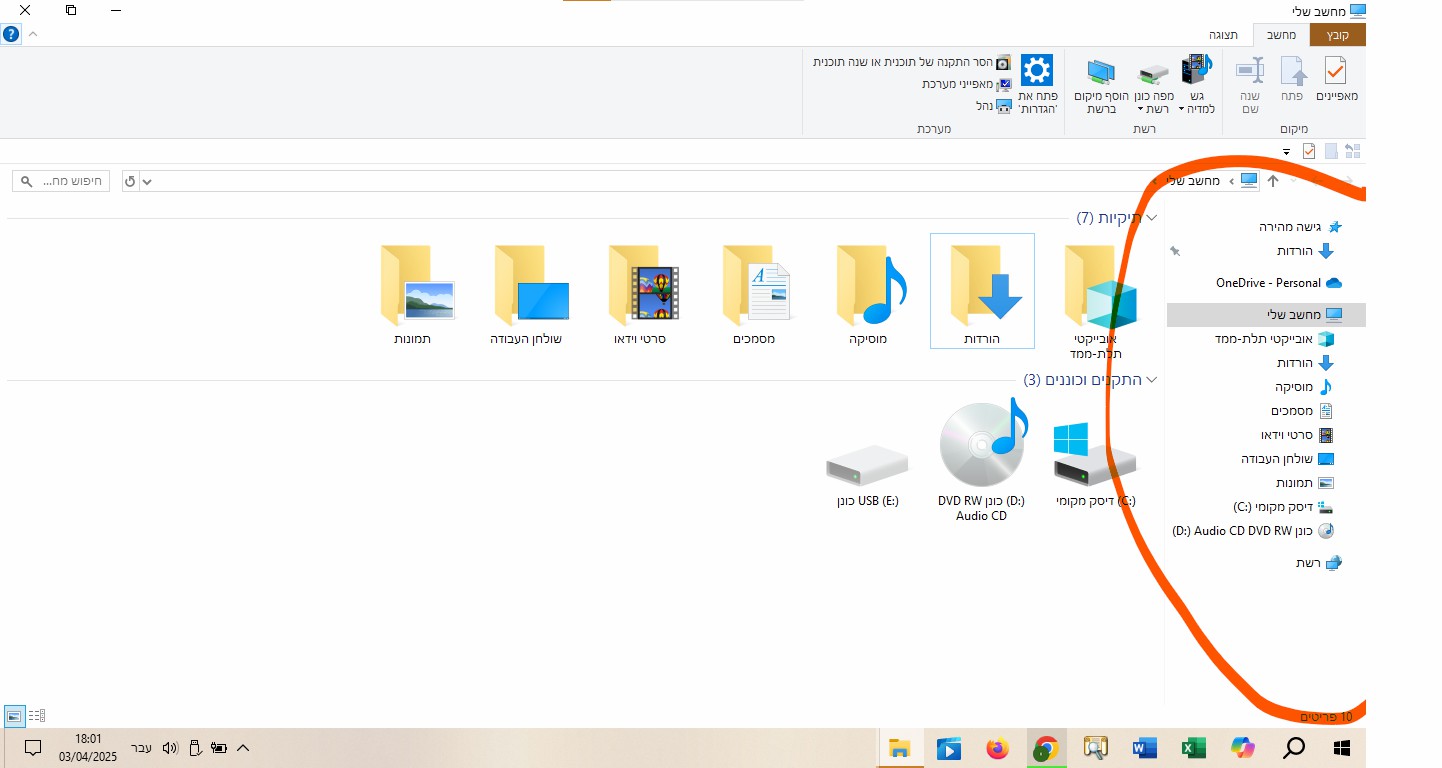Collapse the התקנים וכוננים (3) group
Image resolution: width=1442 pixels, height=768 pixels.
click(x=1152, y=380)
